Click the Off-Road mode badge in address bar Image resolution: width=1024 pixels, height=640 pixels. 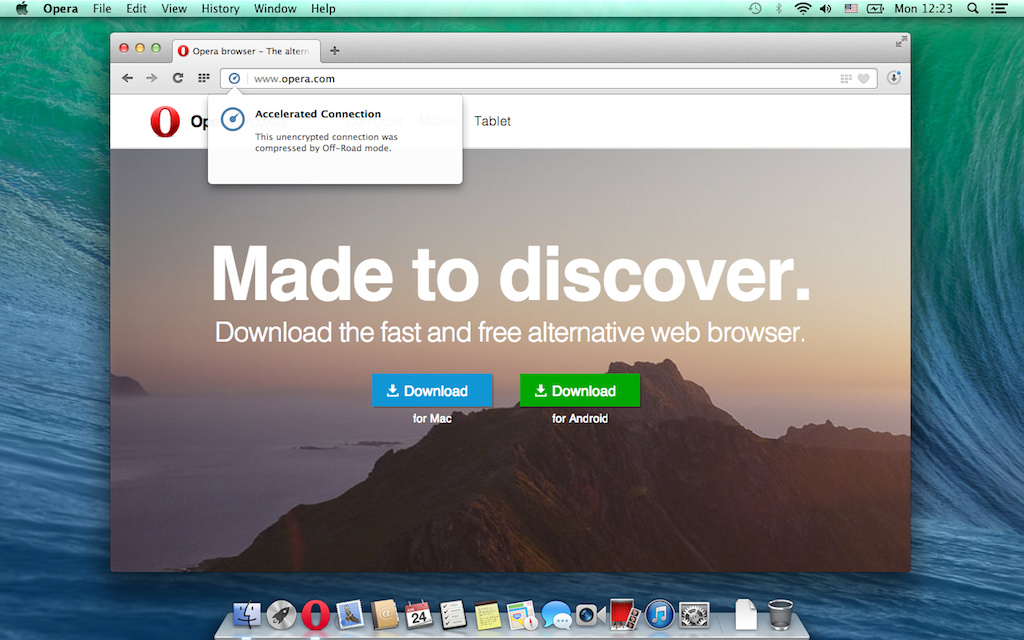[234, 78]
